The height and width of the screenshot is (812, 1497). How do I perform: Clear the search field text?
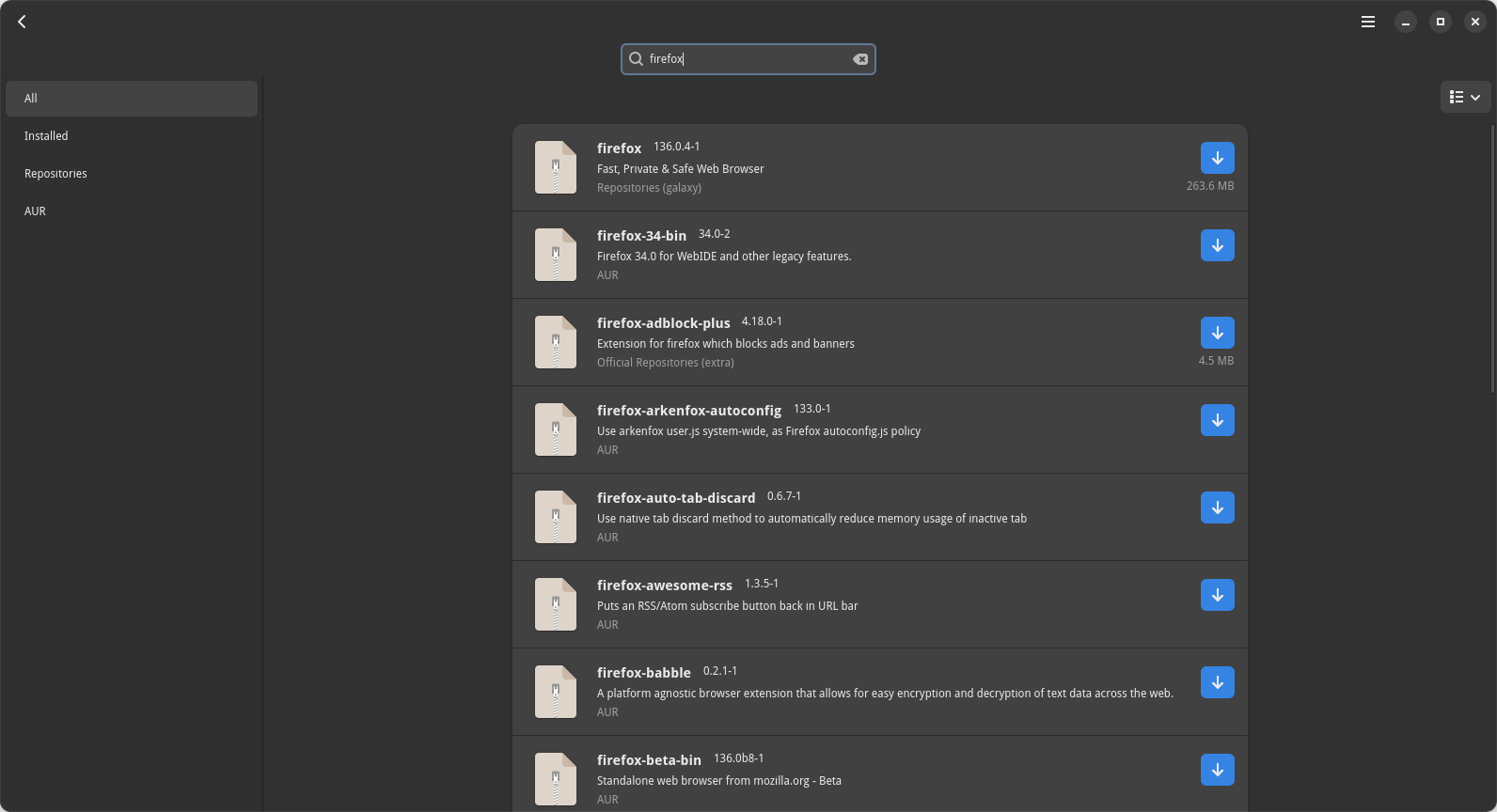pos(860,59)
